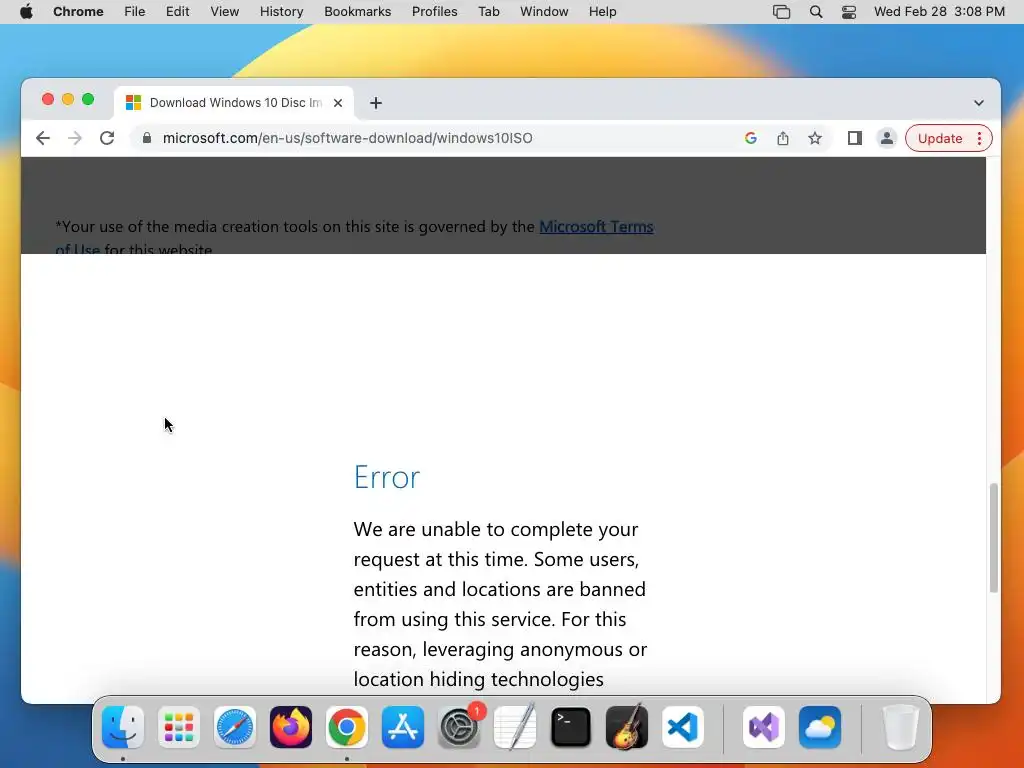Open the Tab menu
This screenshot has width=1024, height=768.
coord(488,11)
